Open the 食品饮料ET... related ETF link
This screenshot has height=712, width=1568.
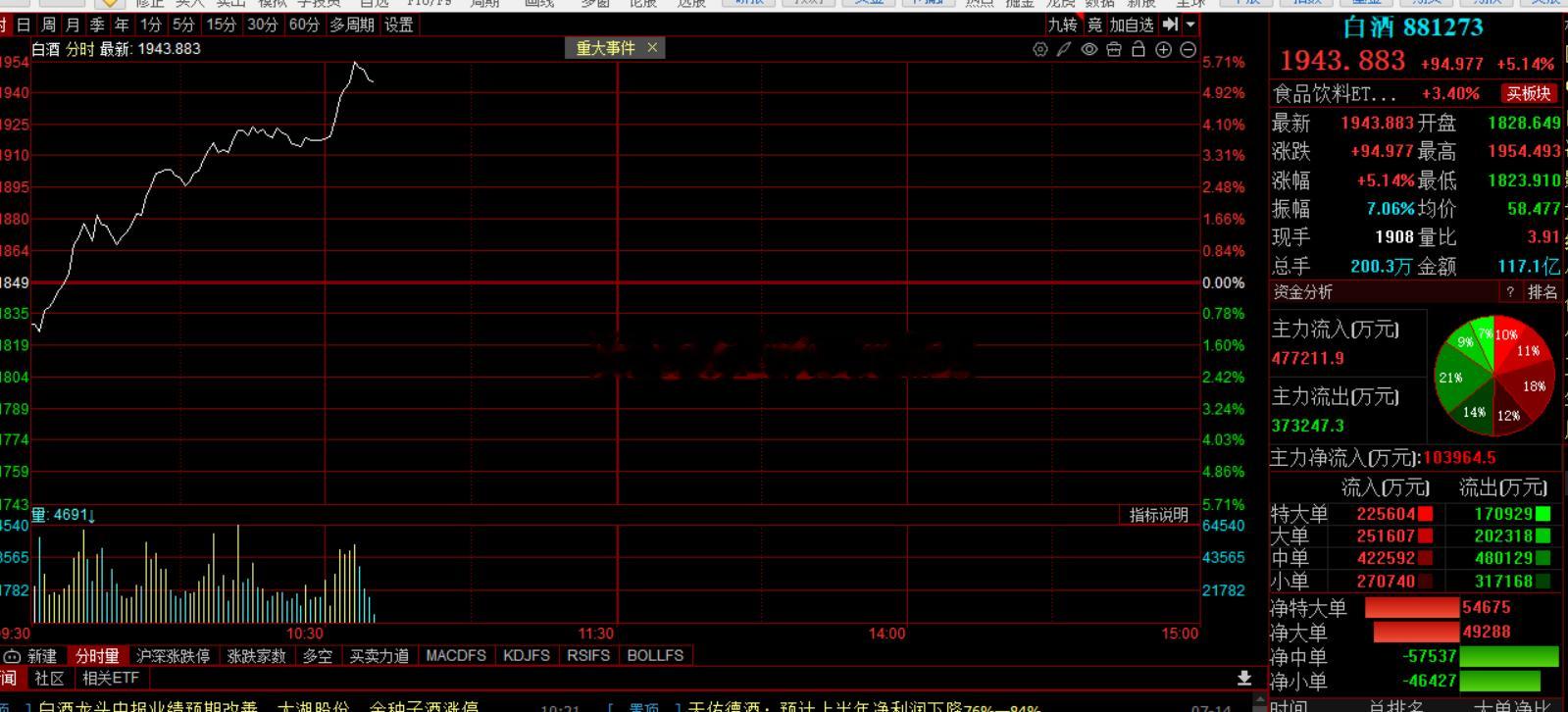[1334, 94]
